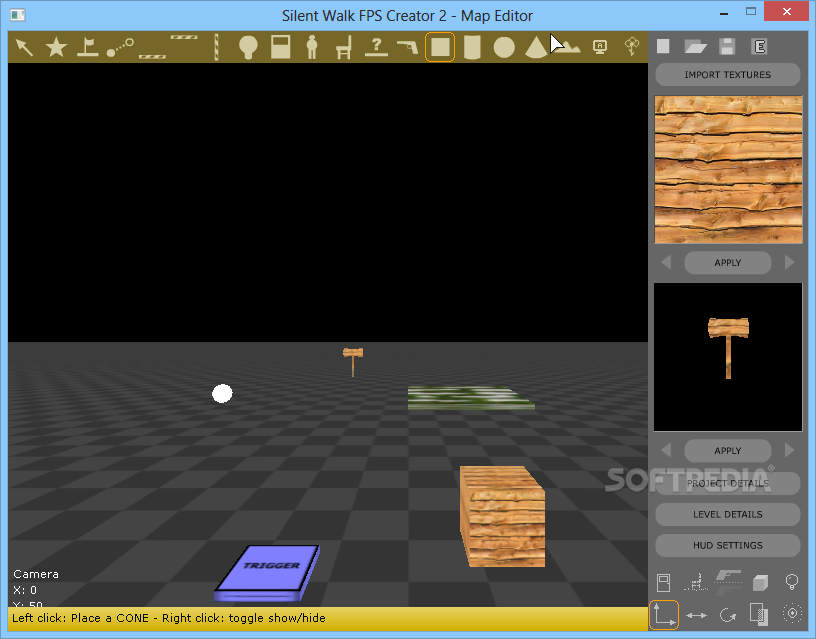Go to next texture arrow
The height and width of the screenshot is (639, 816).
click(x=789, y=262)
